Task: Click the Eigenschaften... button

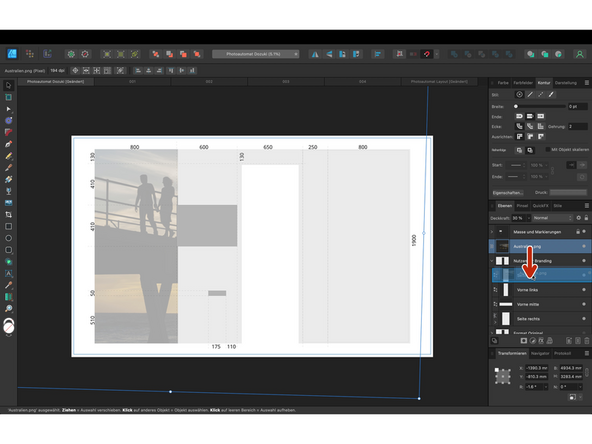Action: (508, 193)
